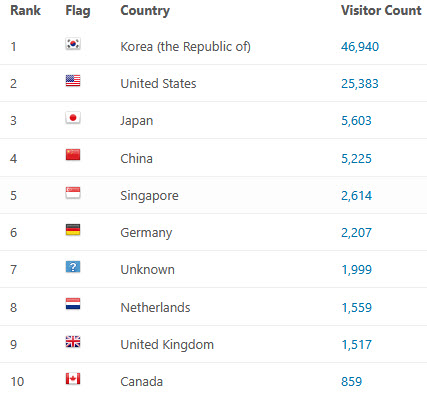Viewport: 427px width, 394px height.
Task: Click the Unknown question mark flag icon
Action: pyautogui.click(x=73, y=267)
